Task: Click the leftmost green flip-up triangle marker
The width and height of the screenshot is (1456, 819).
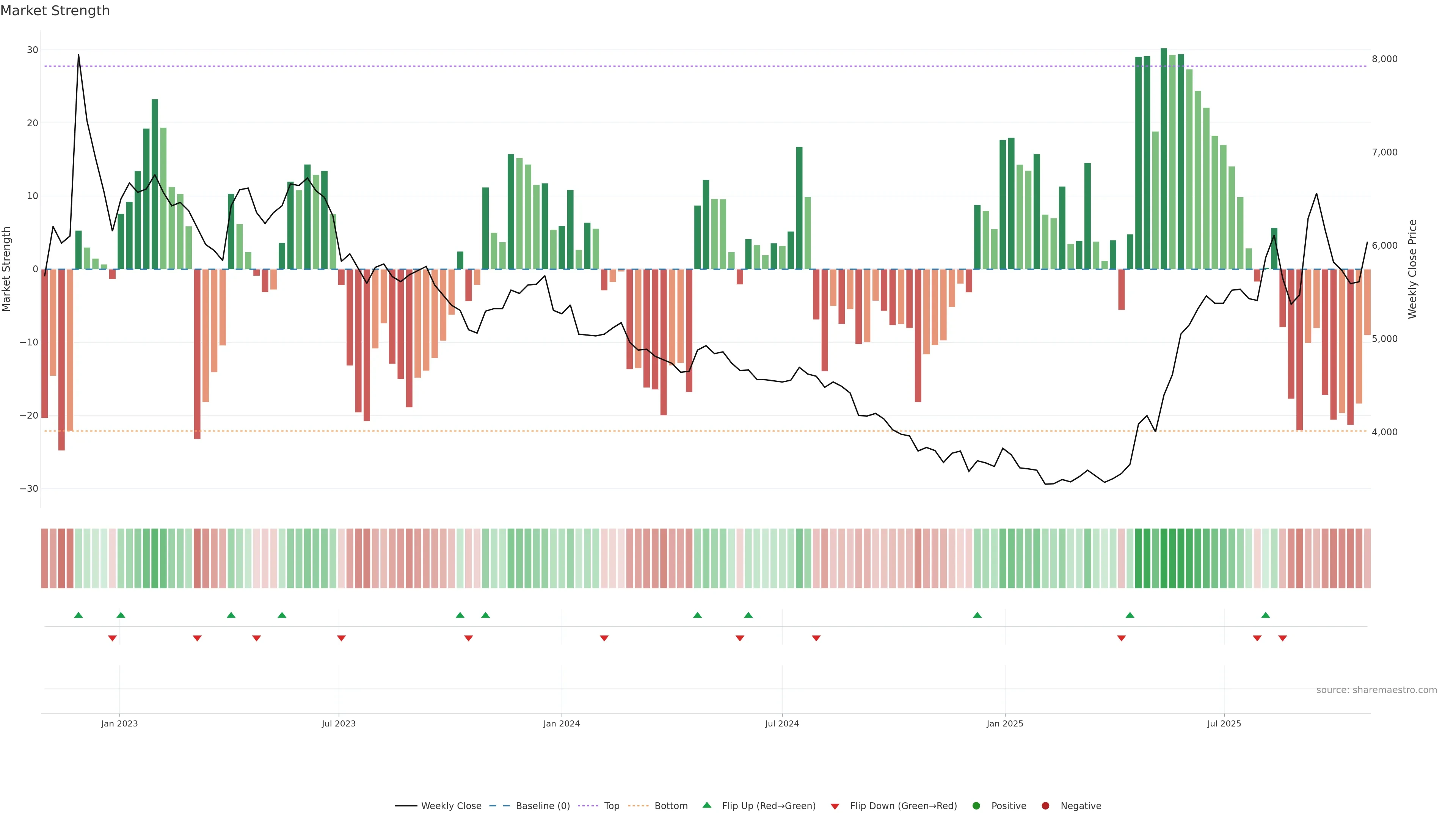Action: (x=78, y=615)
